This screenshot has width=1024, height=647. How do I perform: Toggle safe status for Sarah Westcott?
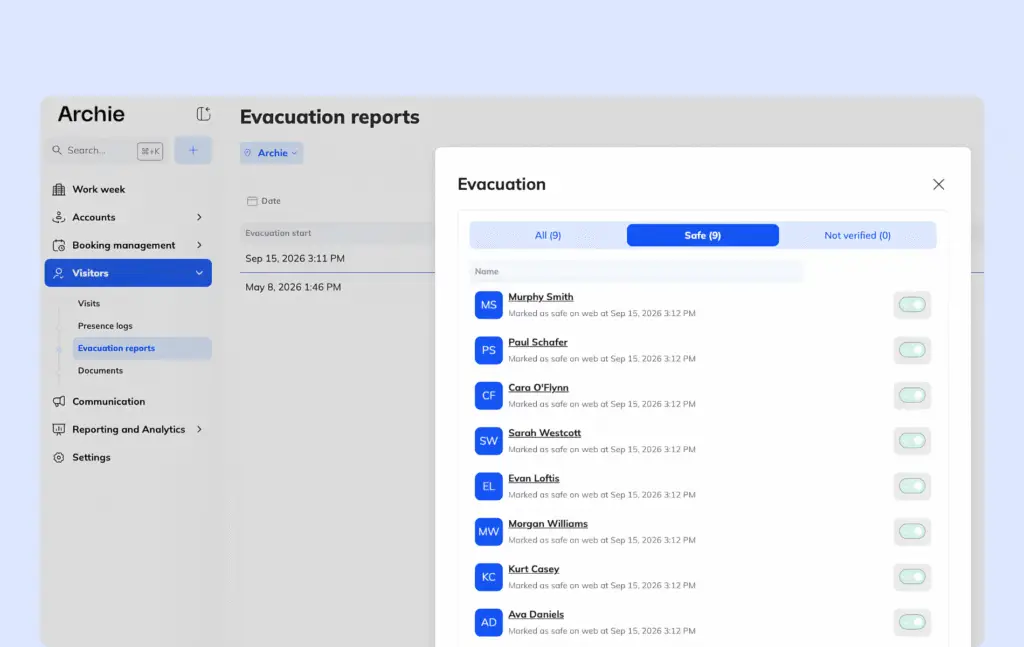tap(912, 441)
